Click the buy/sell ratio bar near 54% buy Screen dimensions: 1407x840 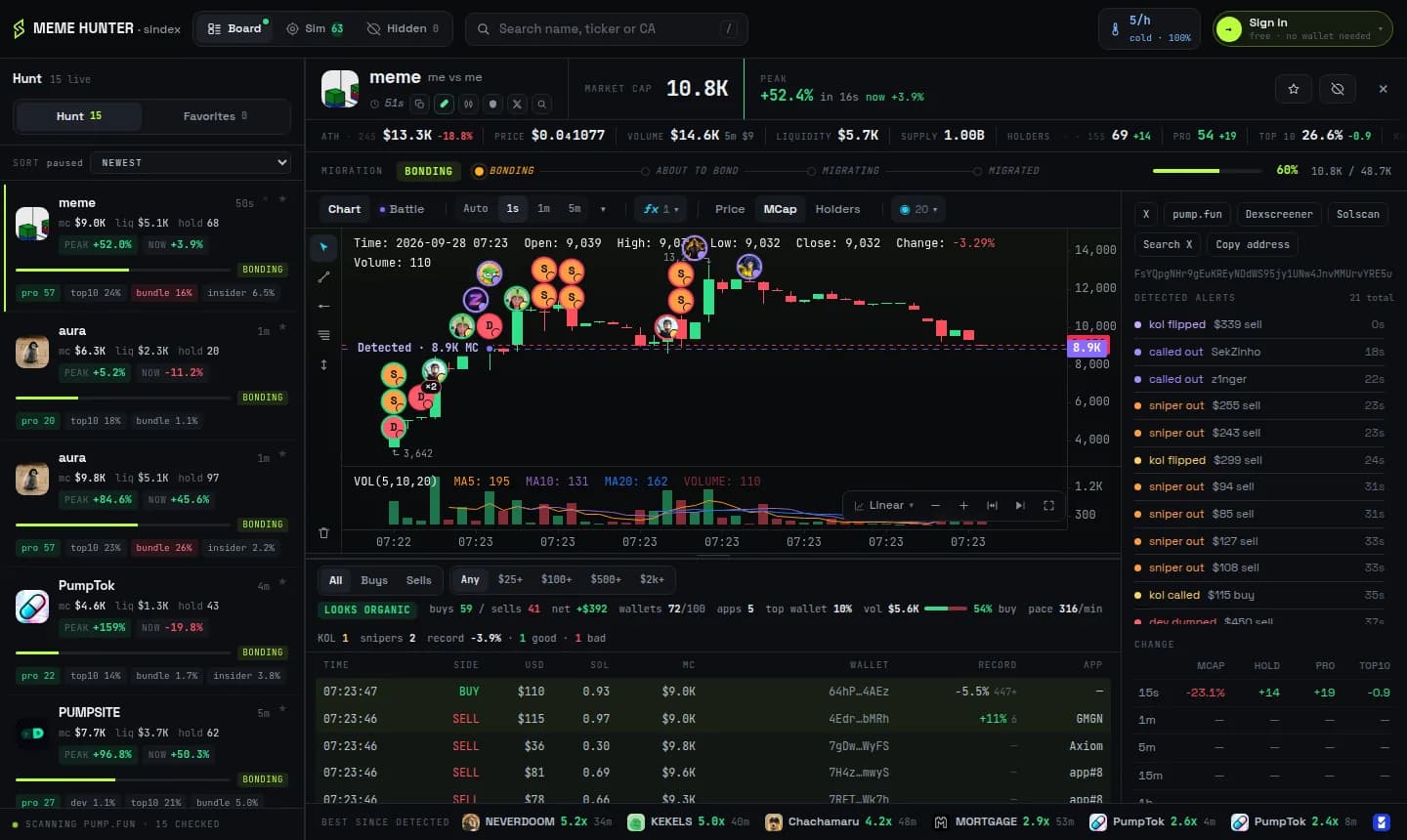pos(945,609)
